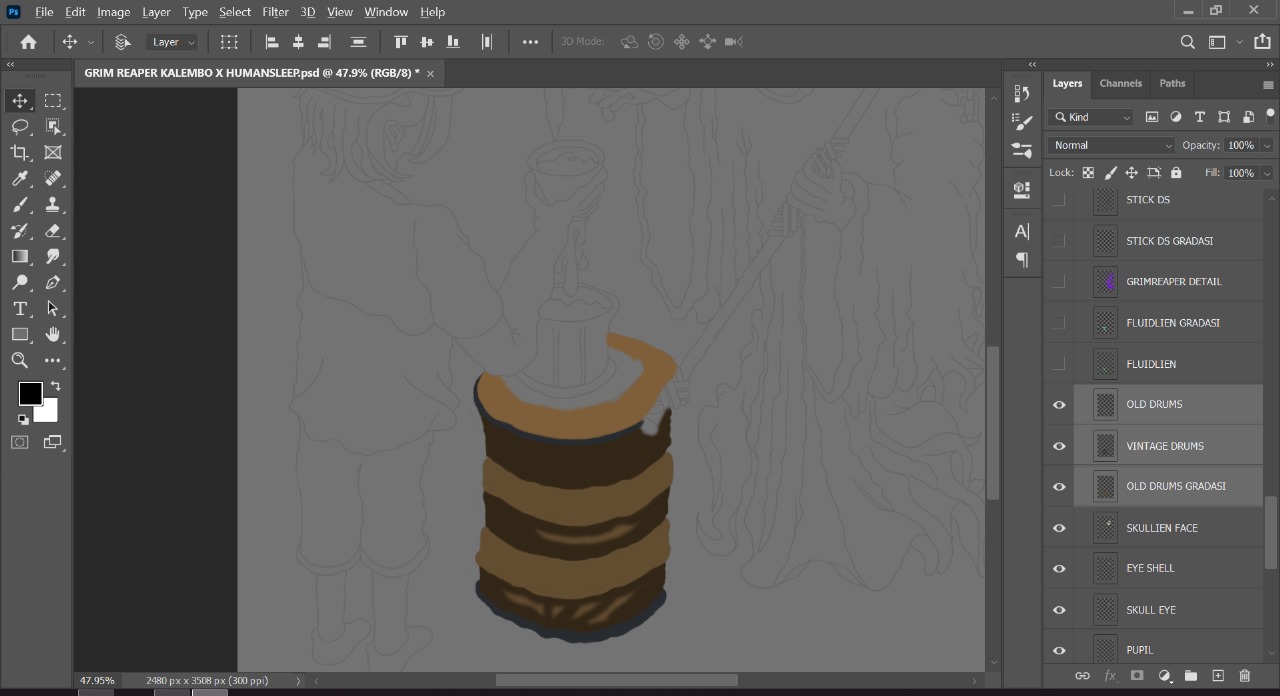Open more options ellipsis in options bar
The width and height of the screenshot is (1280, 696).
click(530, 42)
